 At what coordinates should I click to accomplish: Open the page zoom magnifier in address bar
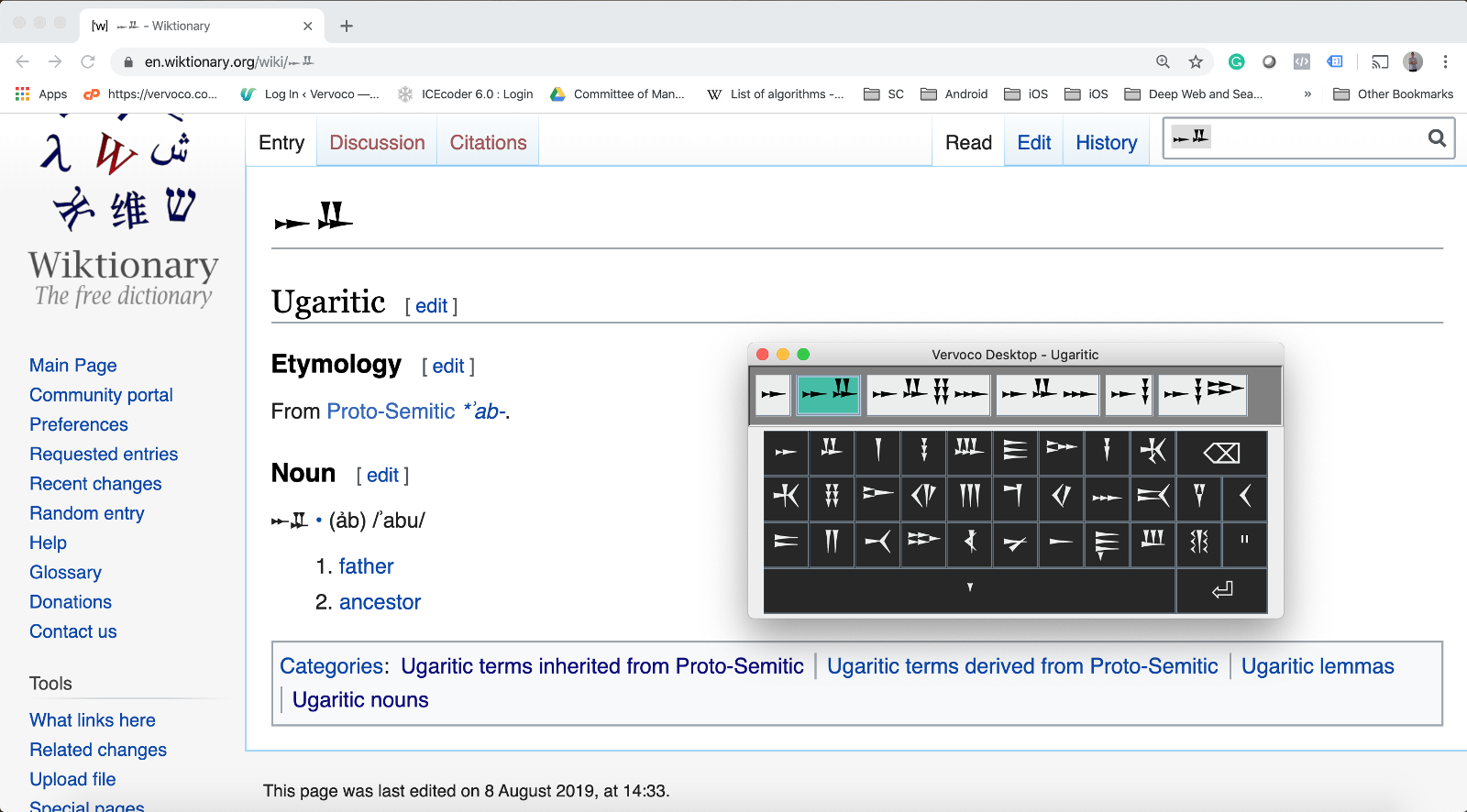click(1163, 61)
